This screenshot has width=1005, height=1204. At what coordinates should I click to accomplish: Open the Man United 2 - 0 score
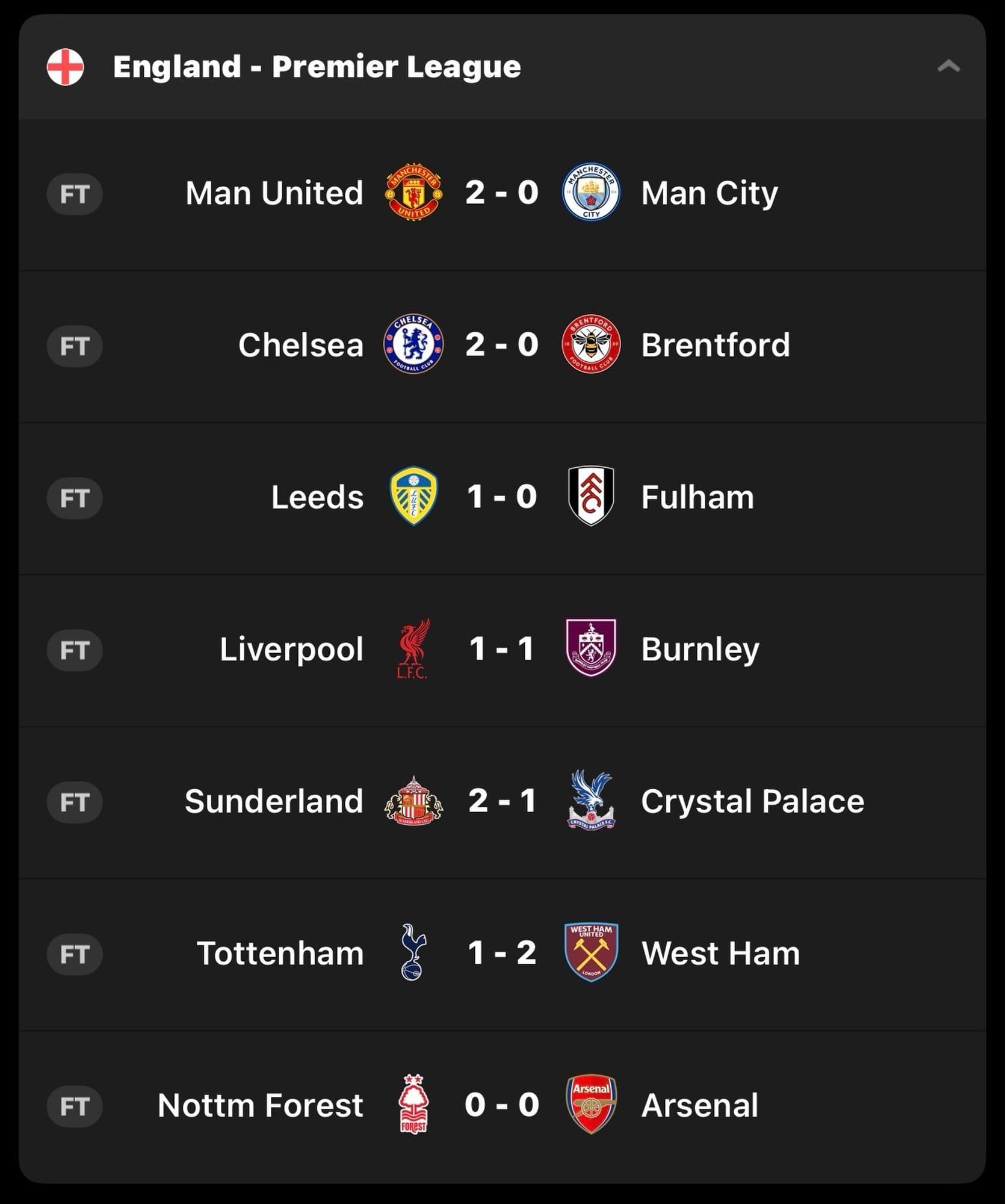pos(502,193)
